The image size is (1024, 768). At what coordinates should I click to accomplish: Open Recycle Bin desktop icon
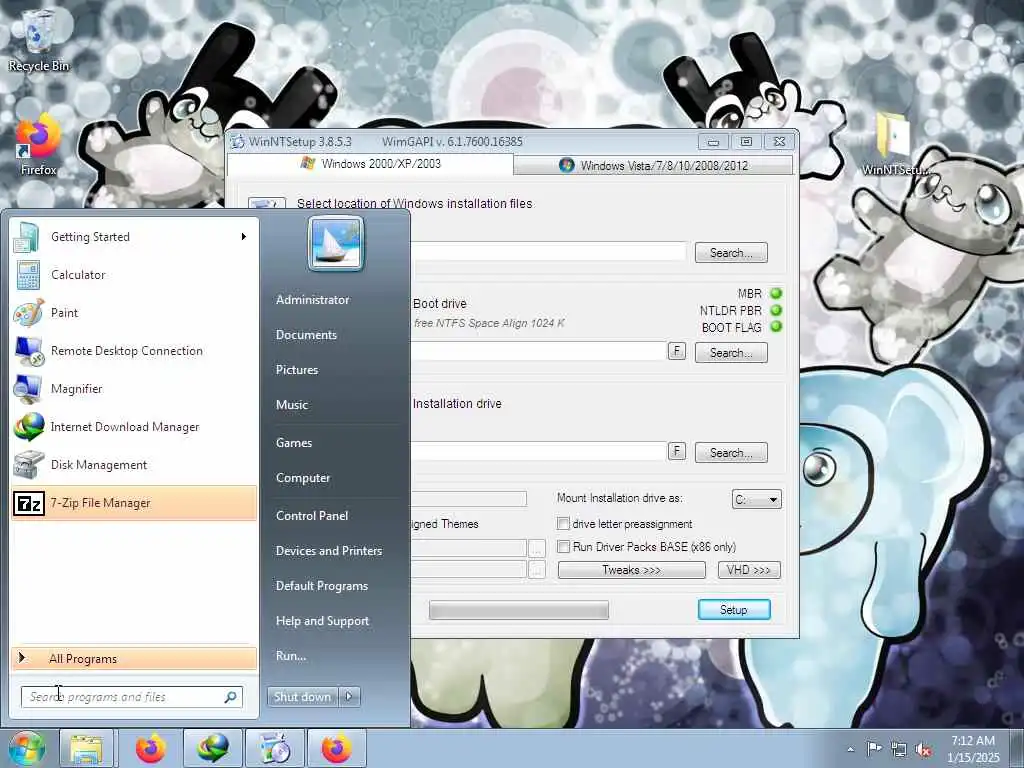[38, 40]
